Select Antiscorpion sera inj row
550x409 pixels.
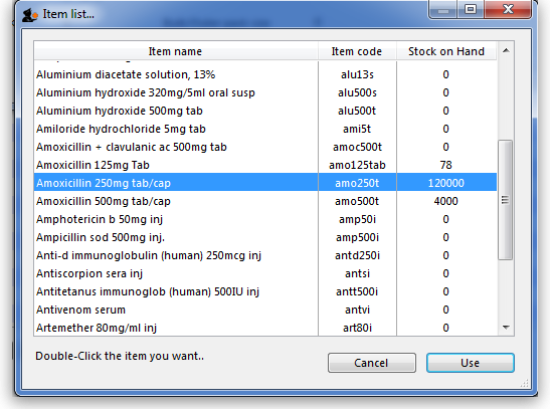[266, 274]
